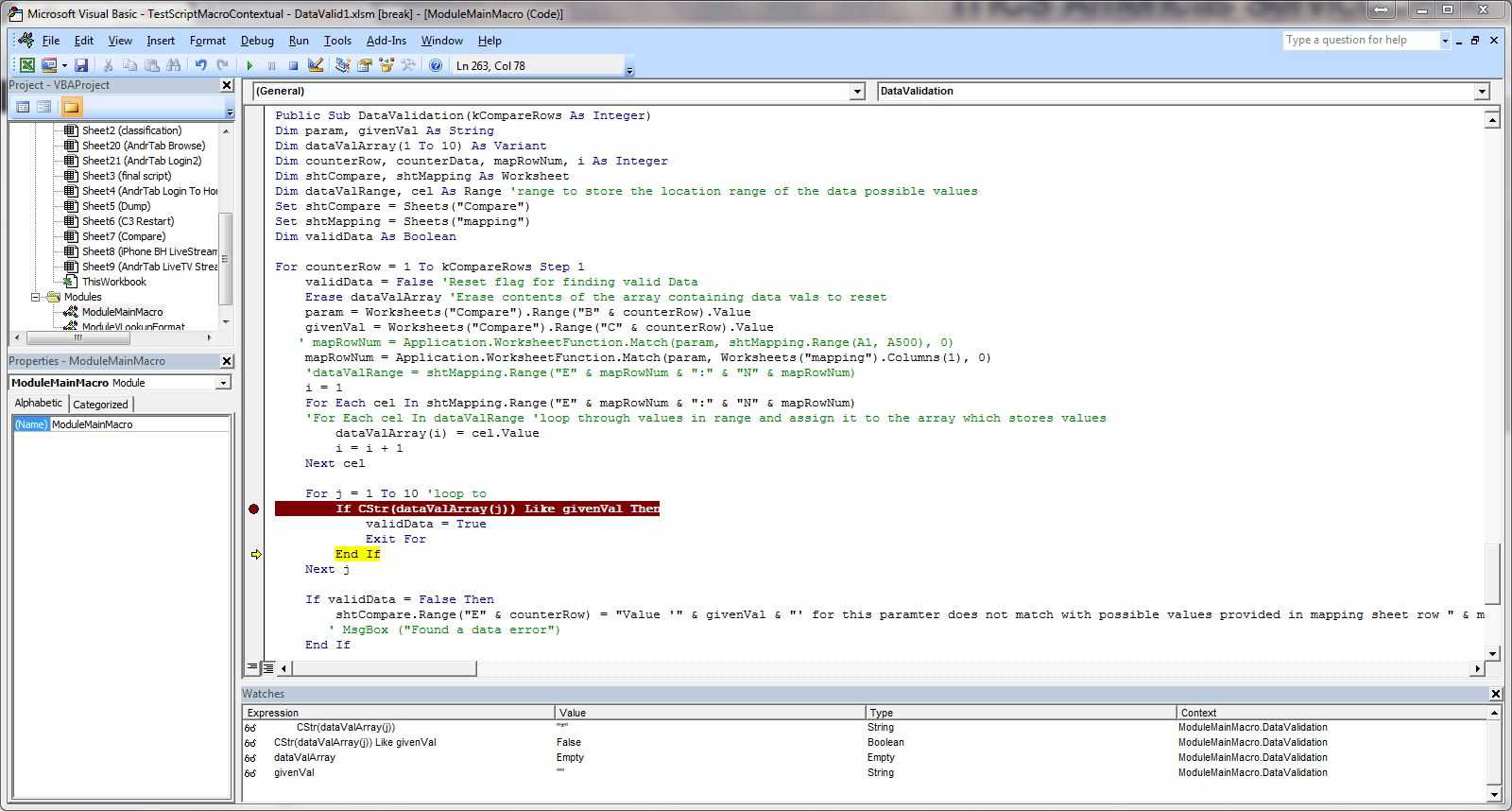Open the Insert object dropdown arrow
The image size is (1512, 811).
tap(64, 65)
